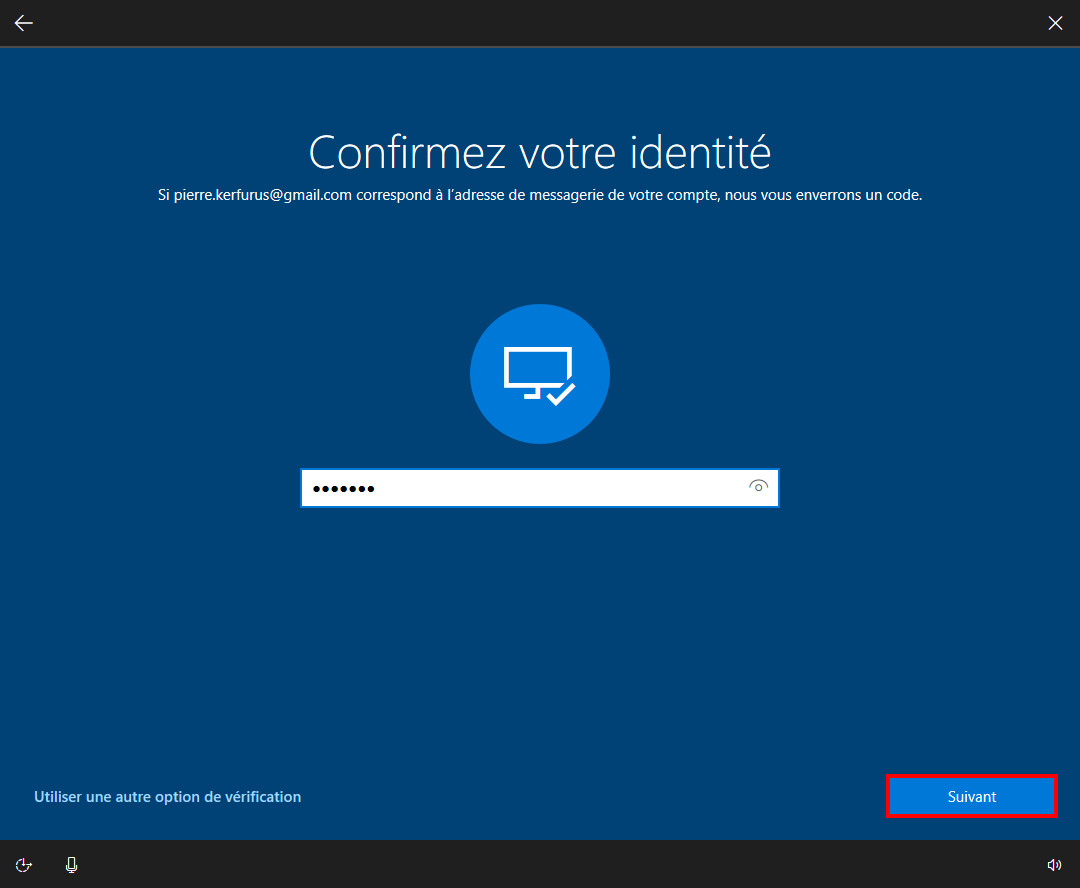
Task: Open 'Utiliser une autre option de vérification'
Action: pos(167,796)
